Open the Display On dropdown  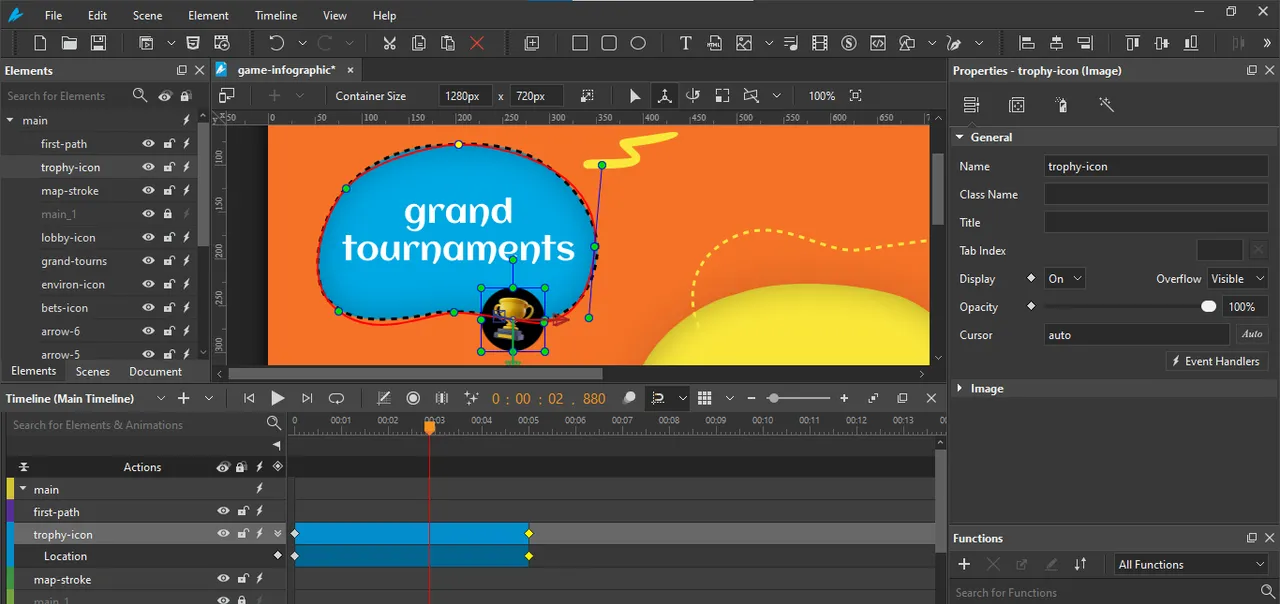1064,279
